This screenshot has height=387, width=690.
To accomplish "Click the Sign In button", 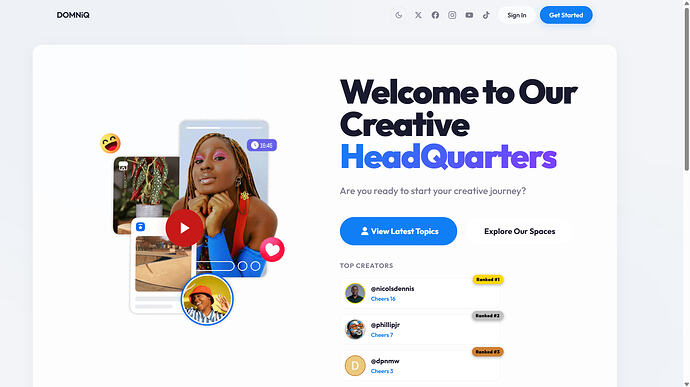I will [x=517, y=15].
